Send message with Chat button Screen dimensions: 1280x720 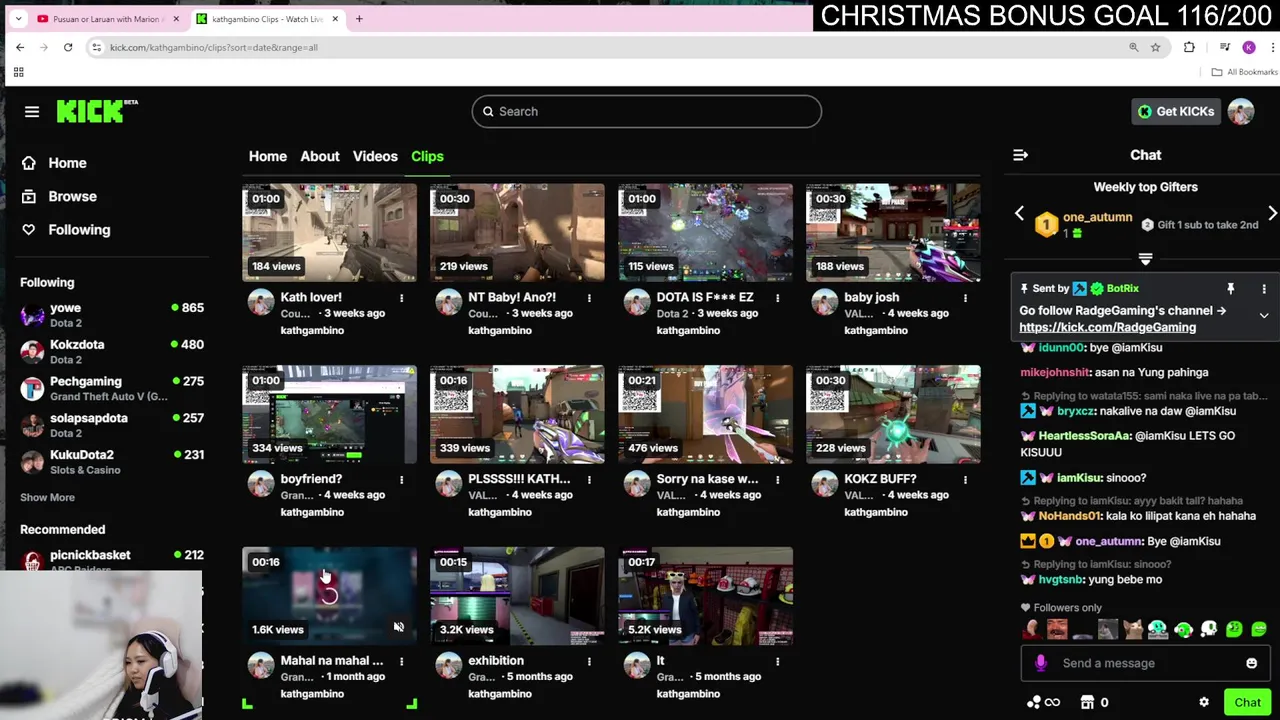[1247, 702]
